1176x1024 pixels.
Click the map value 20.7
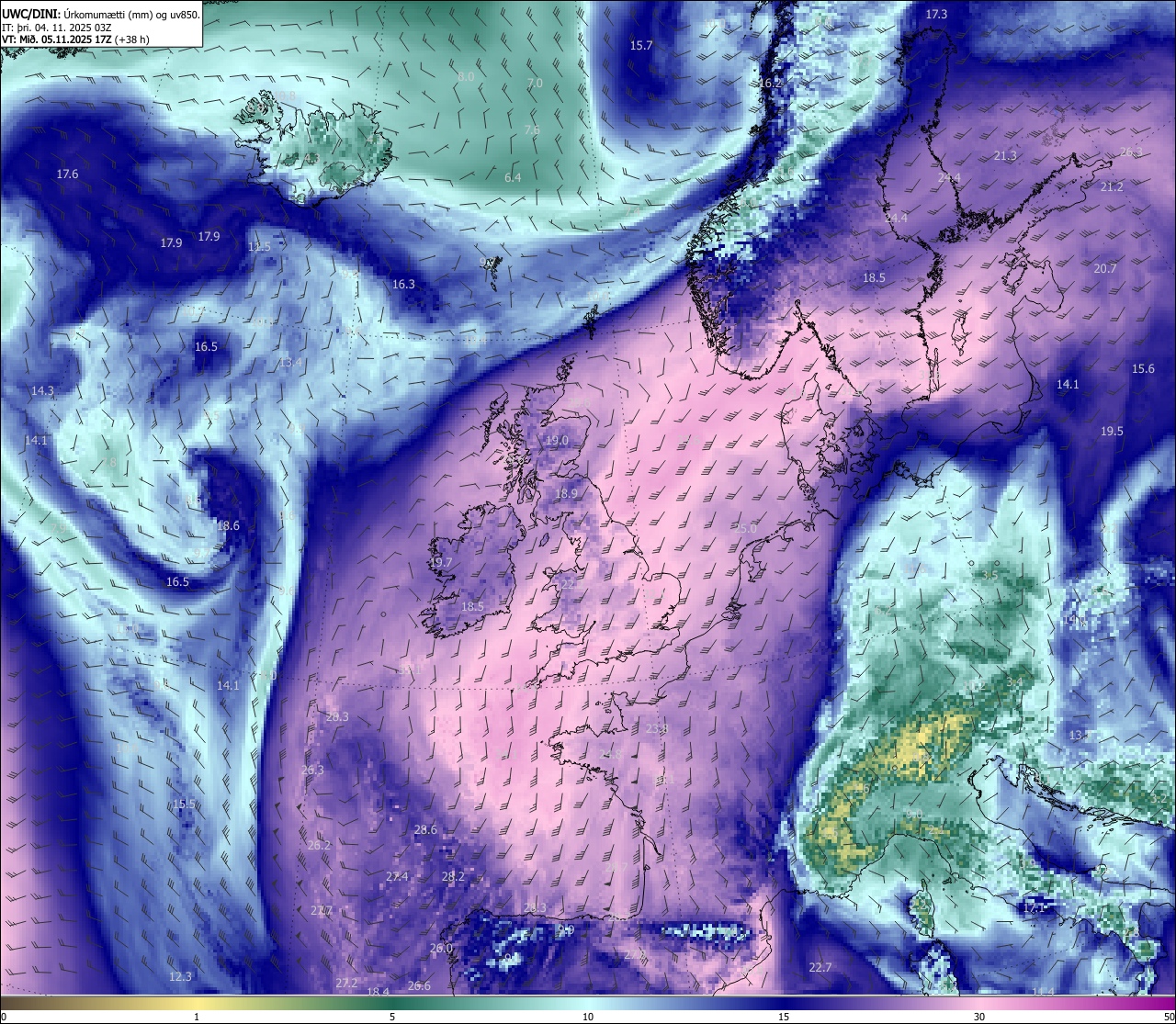coord(1105,269)
